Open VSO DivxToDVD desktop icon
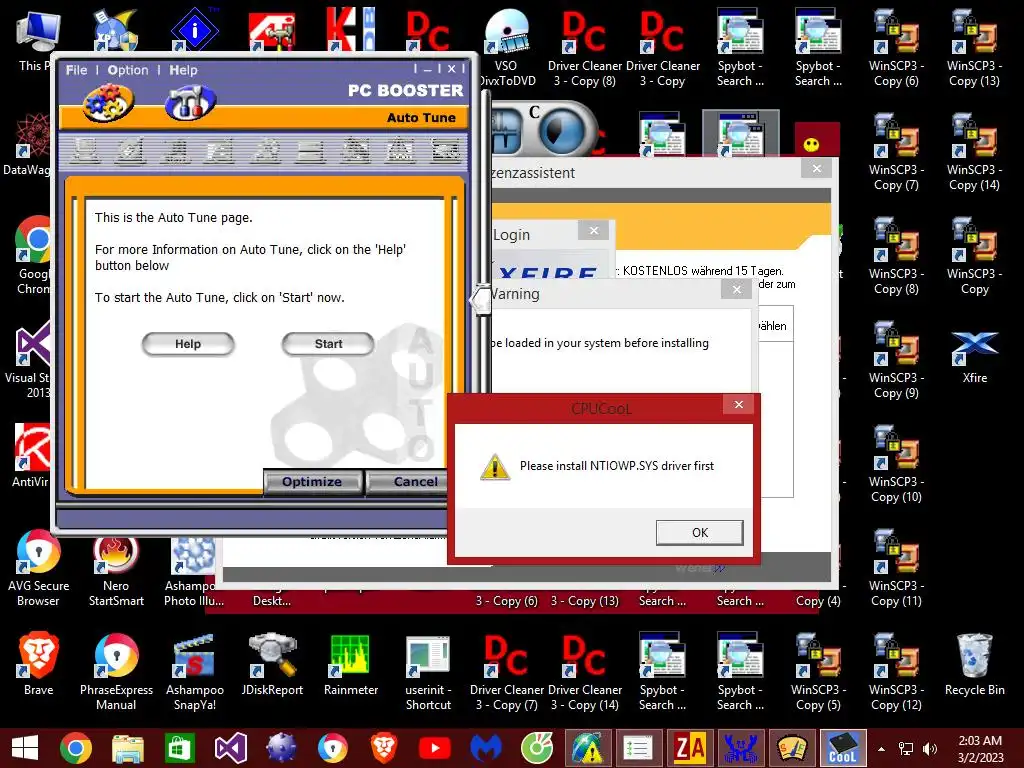The width and height of the screenshot is (1024, 768). (x=506, y=48)
